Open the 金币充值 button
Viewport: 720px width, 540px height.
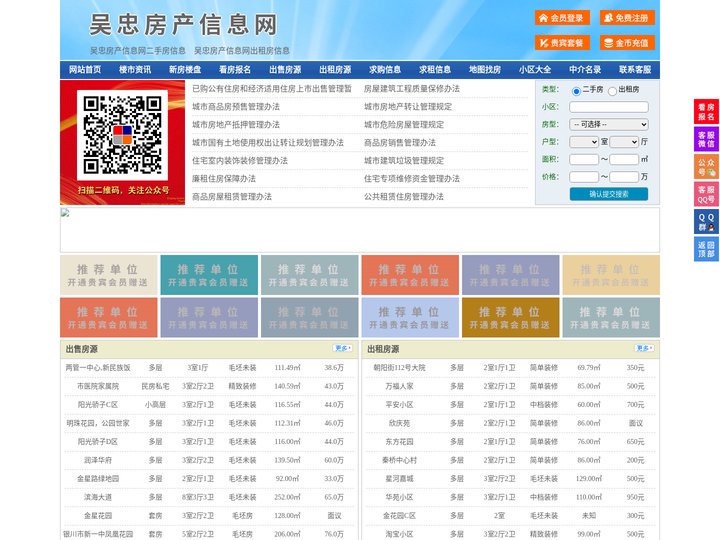click(627, 43)
